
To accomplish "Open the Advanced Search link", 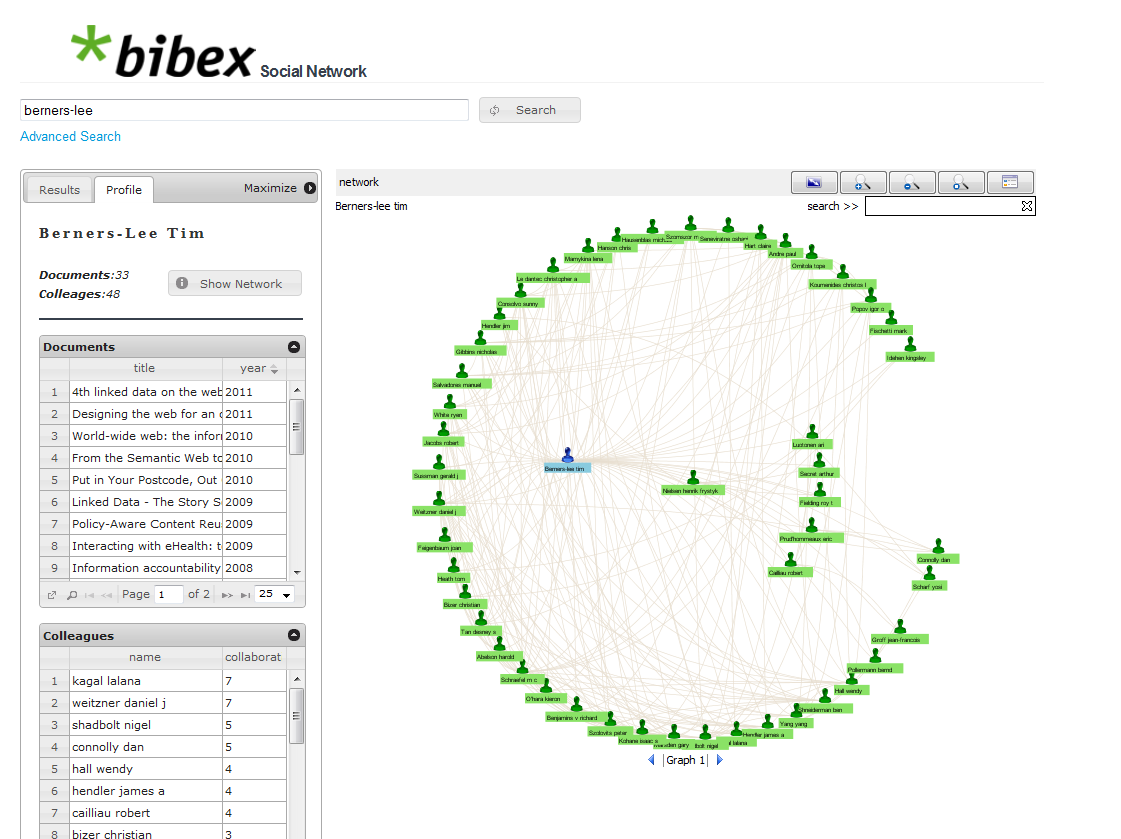I will coord(70,136).
